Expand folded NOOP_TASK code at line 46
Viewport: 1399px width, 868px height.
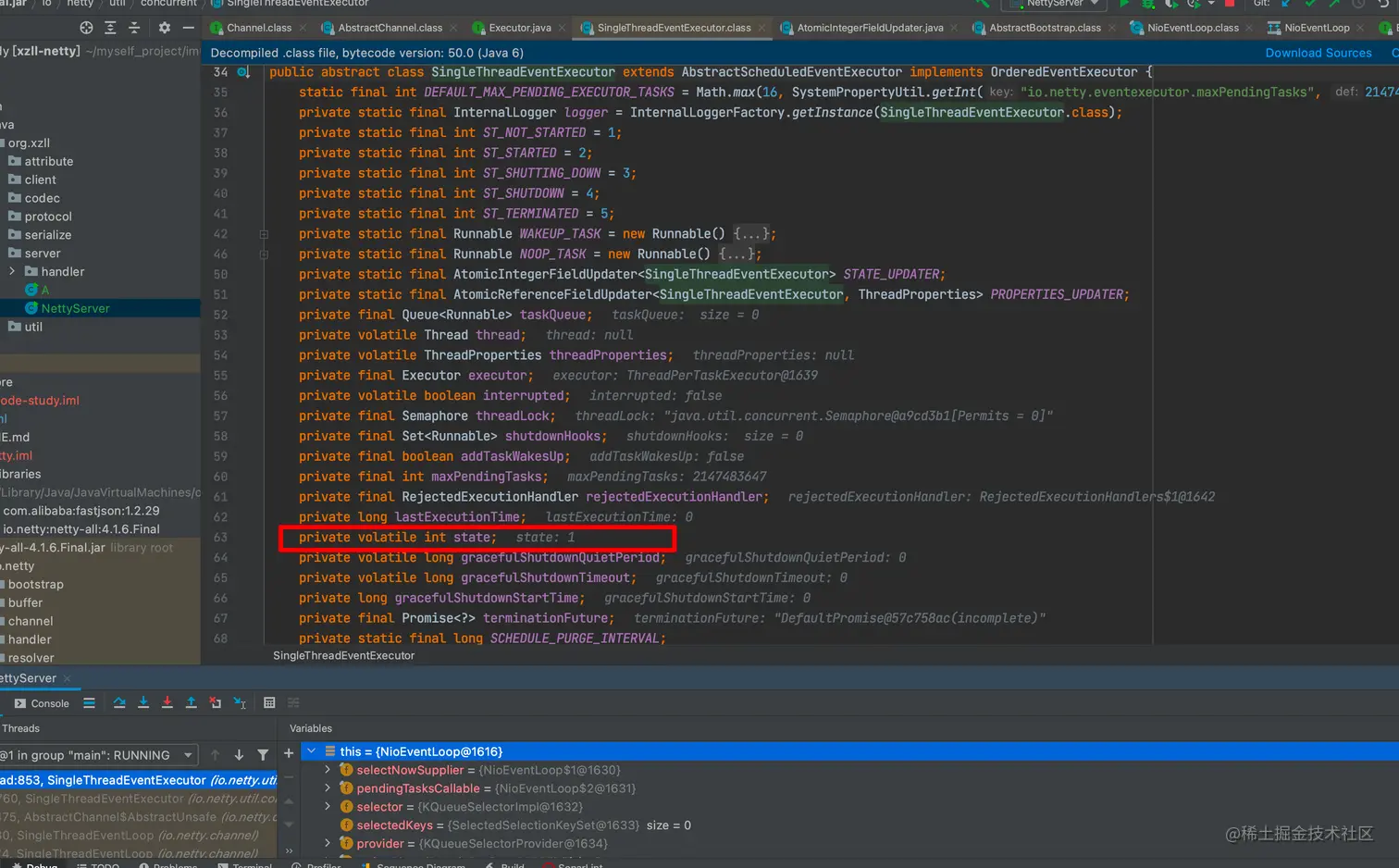[x=264, y=254]
